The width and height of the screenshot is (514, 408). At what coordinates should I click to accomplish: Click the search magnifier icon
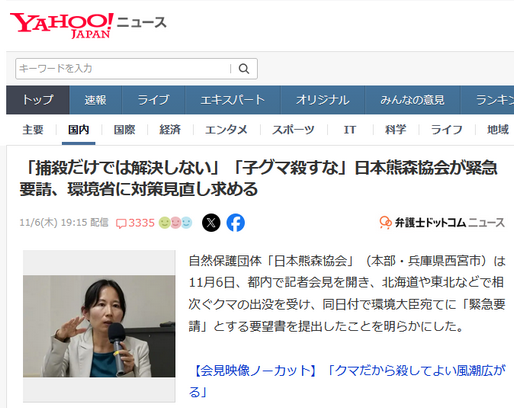coord(244,69)
